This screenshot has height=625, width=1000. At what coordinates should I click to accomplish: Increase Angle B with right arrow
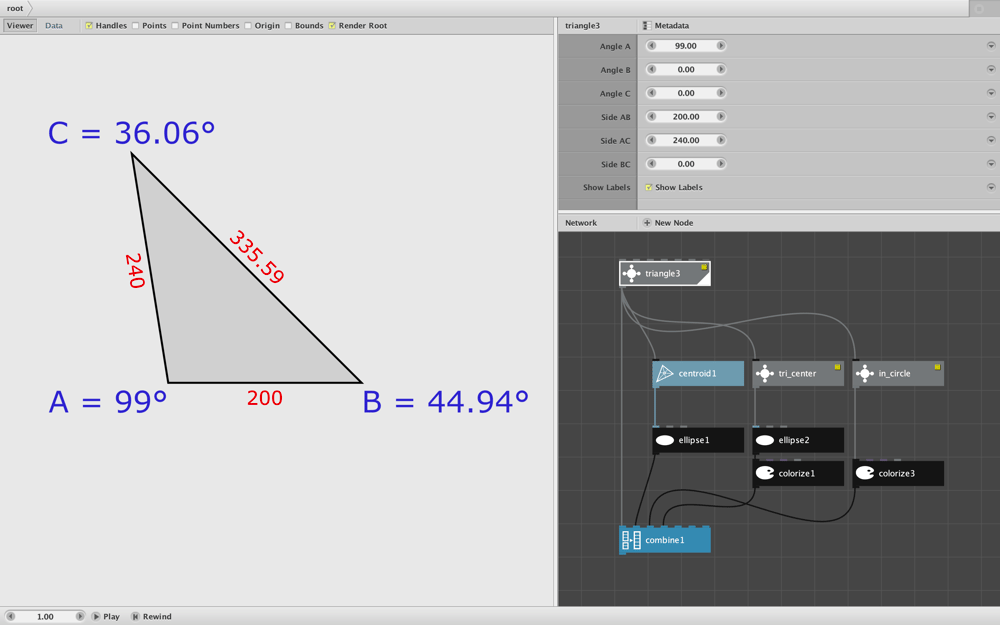(721, 70)
